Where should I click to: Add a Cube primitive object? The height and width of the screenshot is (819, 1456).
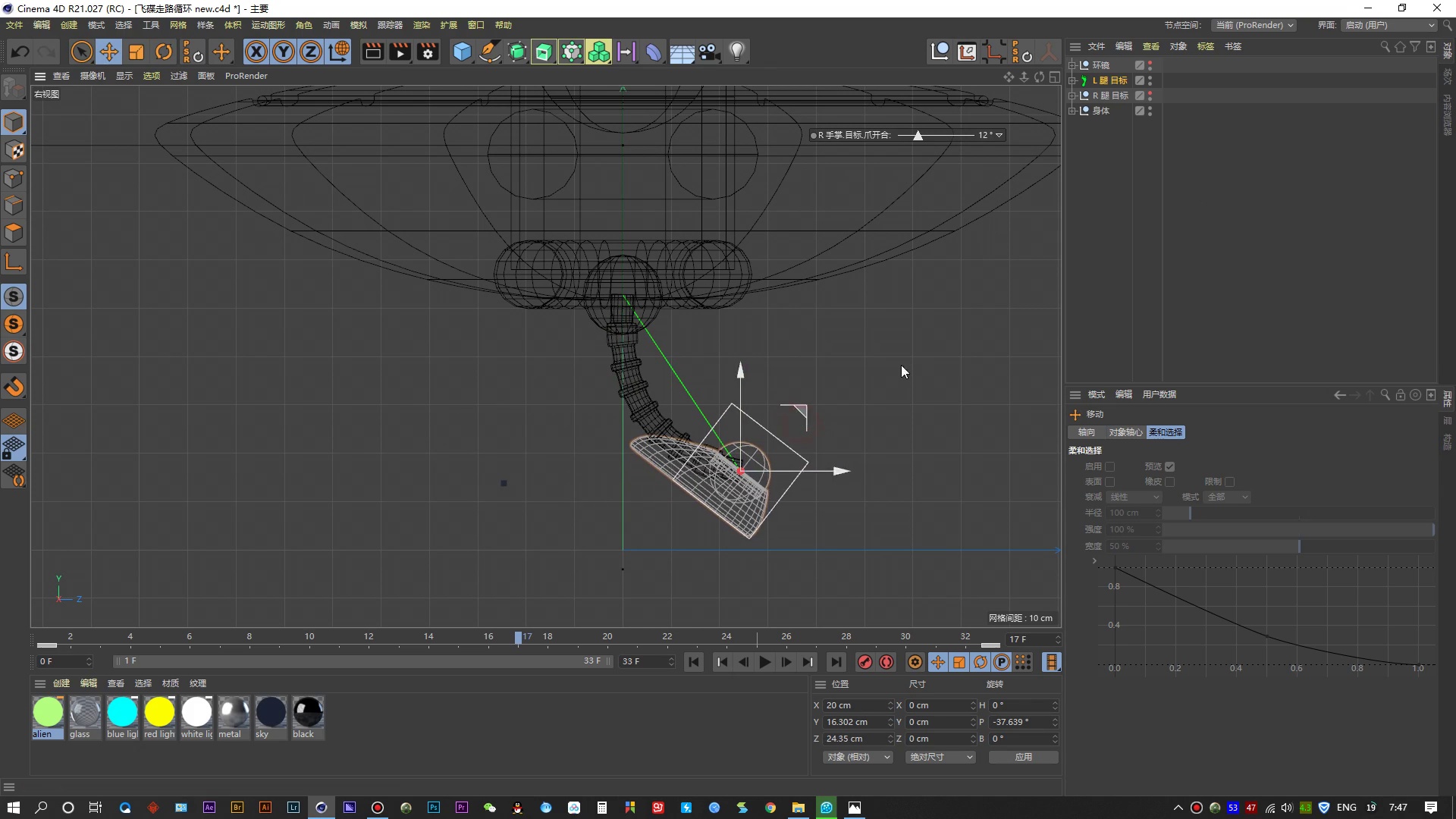[462, 52]
